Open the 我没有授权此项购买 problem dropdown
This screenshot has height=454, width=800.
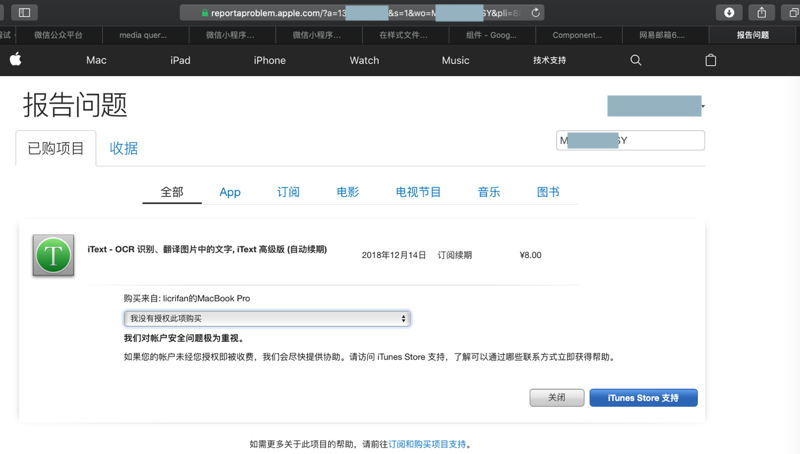267,318
